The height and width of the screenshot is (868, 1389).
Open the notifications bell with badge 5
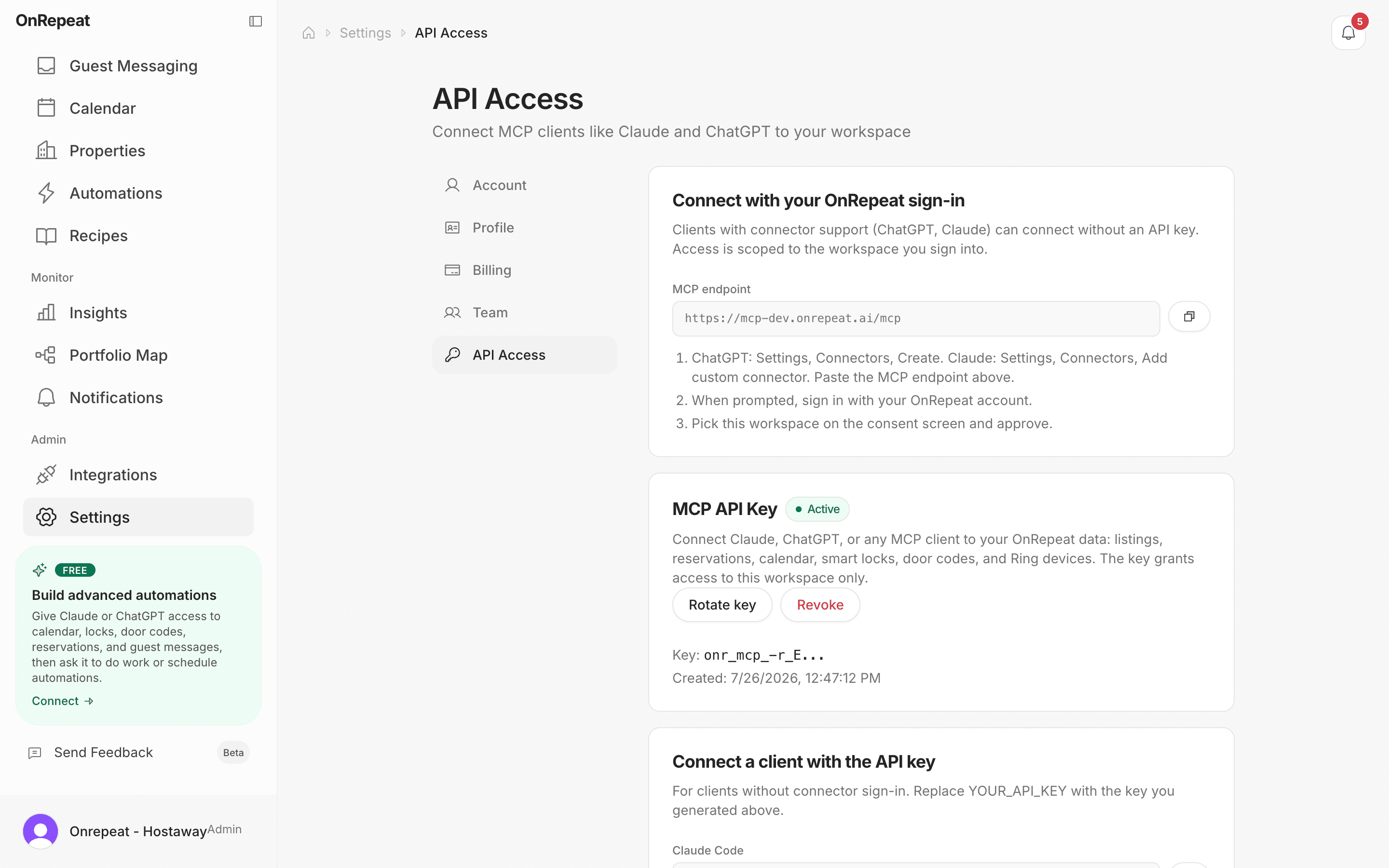(x=1348, y=33)
